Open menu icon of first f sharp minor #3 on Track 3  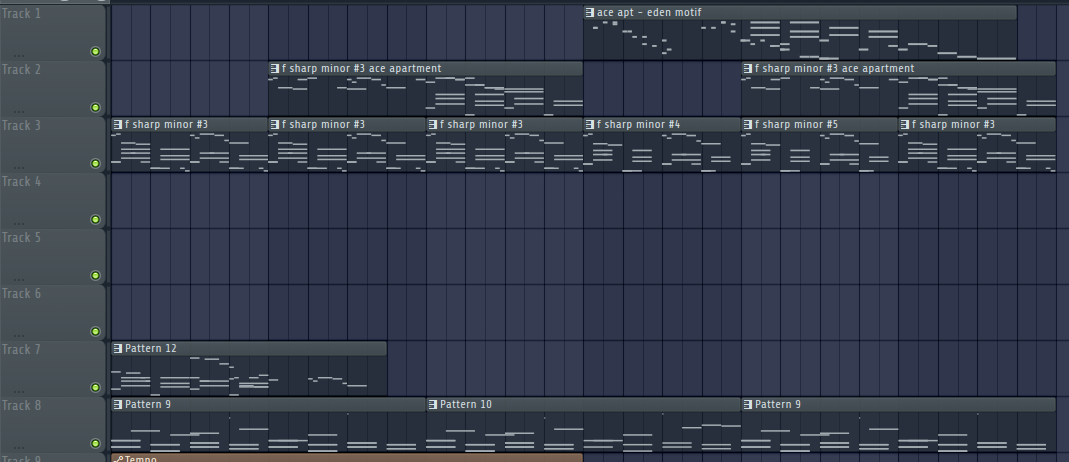tap(118, 125)
